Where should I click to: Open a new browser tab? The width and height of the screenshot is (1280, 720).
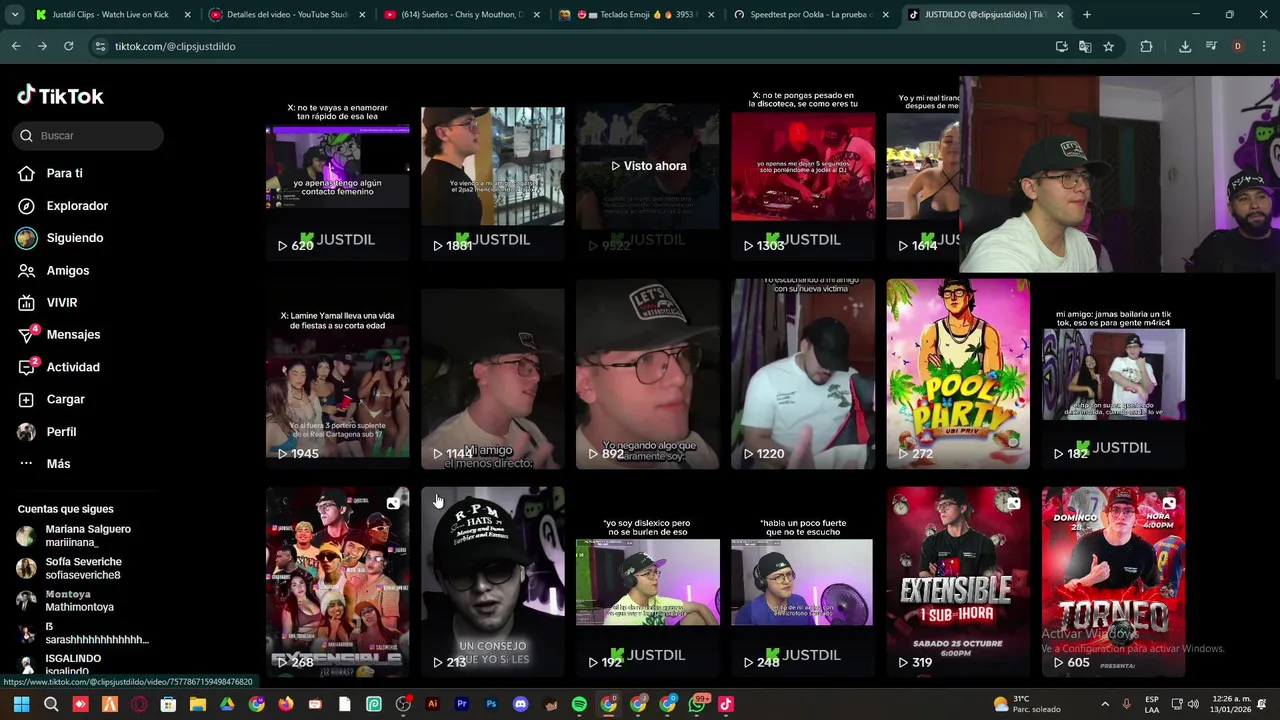point(1087,15)
